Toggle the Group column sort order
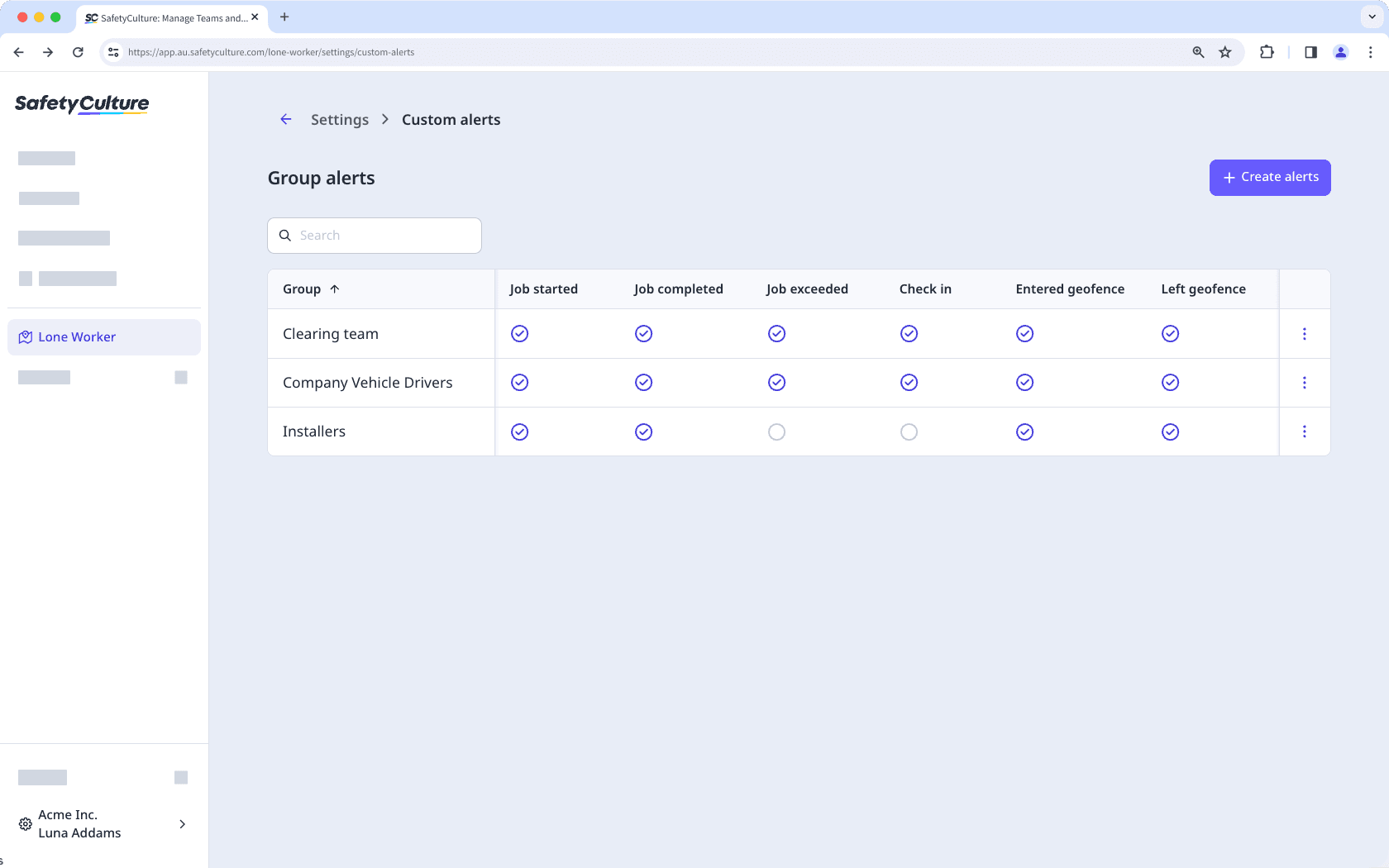 (311, 289)
